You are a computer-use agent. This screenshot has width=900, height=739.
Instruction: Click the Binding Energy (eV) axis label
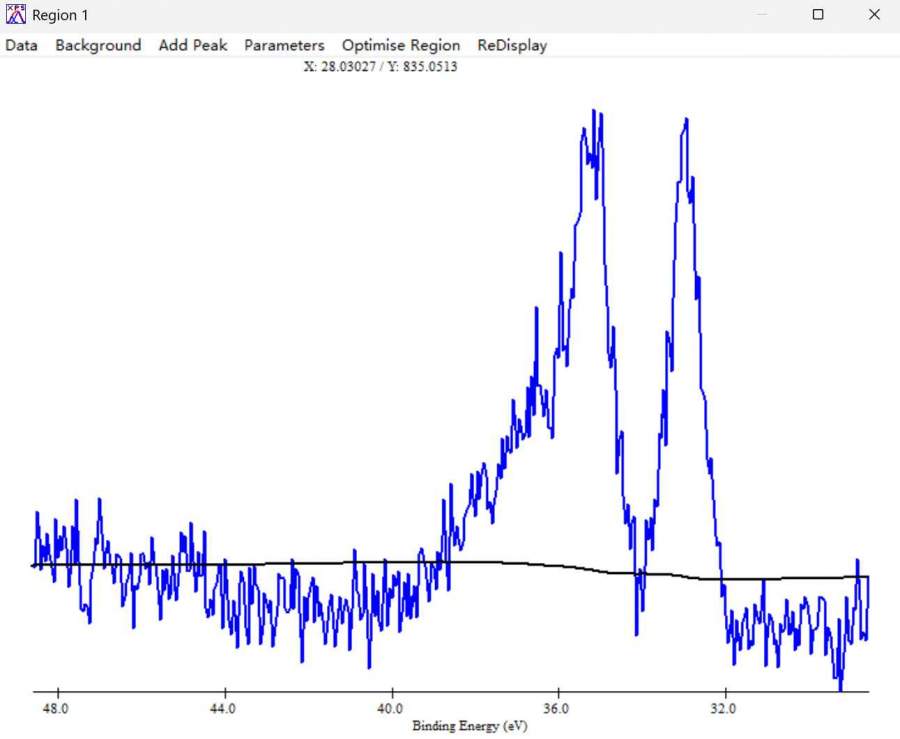click(x=469, y=726)
